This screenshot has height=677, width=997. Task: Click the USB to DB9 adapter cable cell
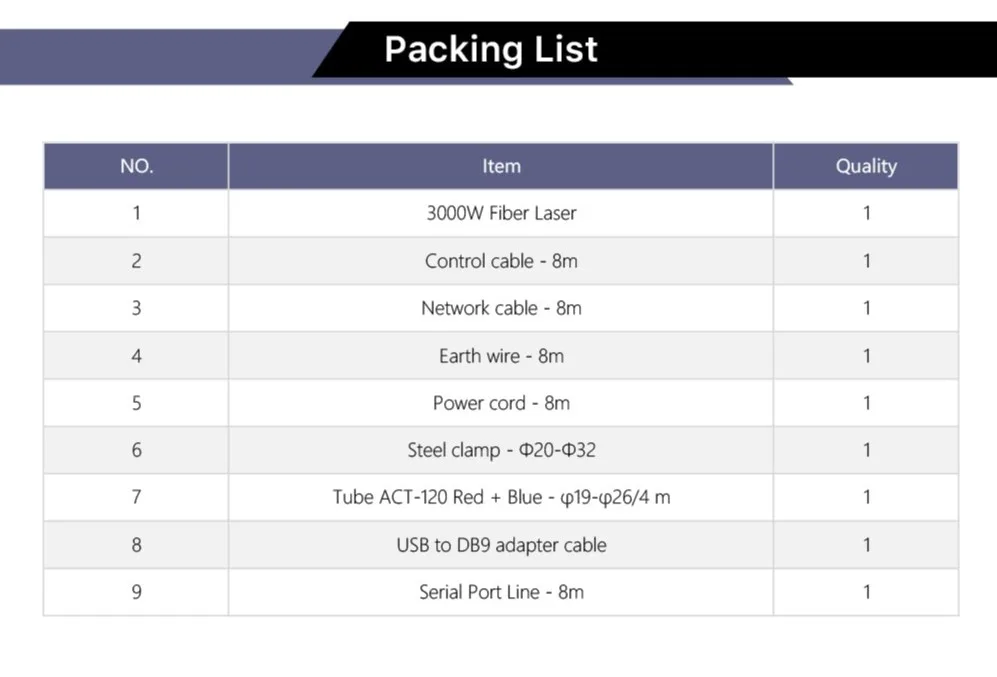pos(501,545)
